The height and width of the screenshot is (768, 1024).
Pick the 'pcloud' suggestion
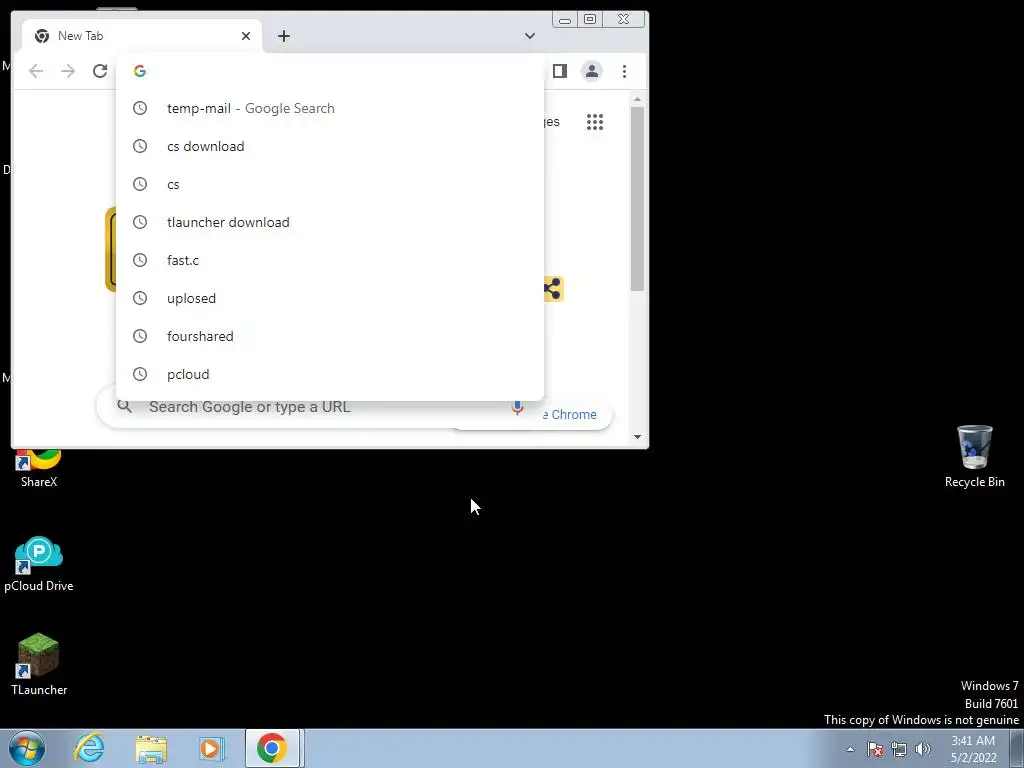tap(330, 374)
